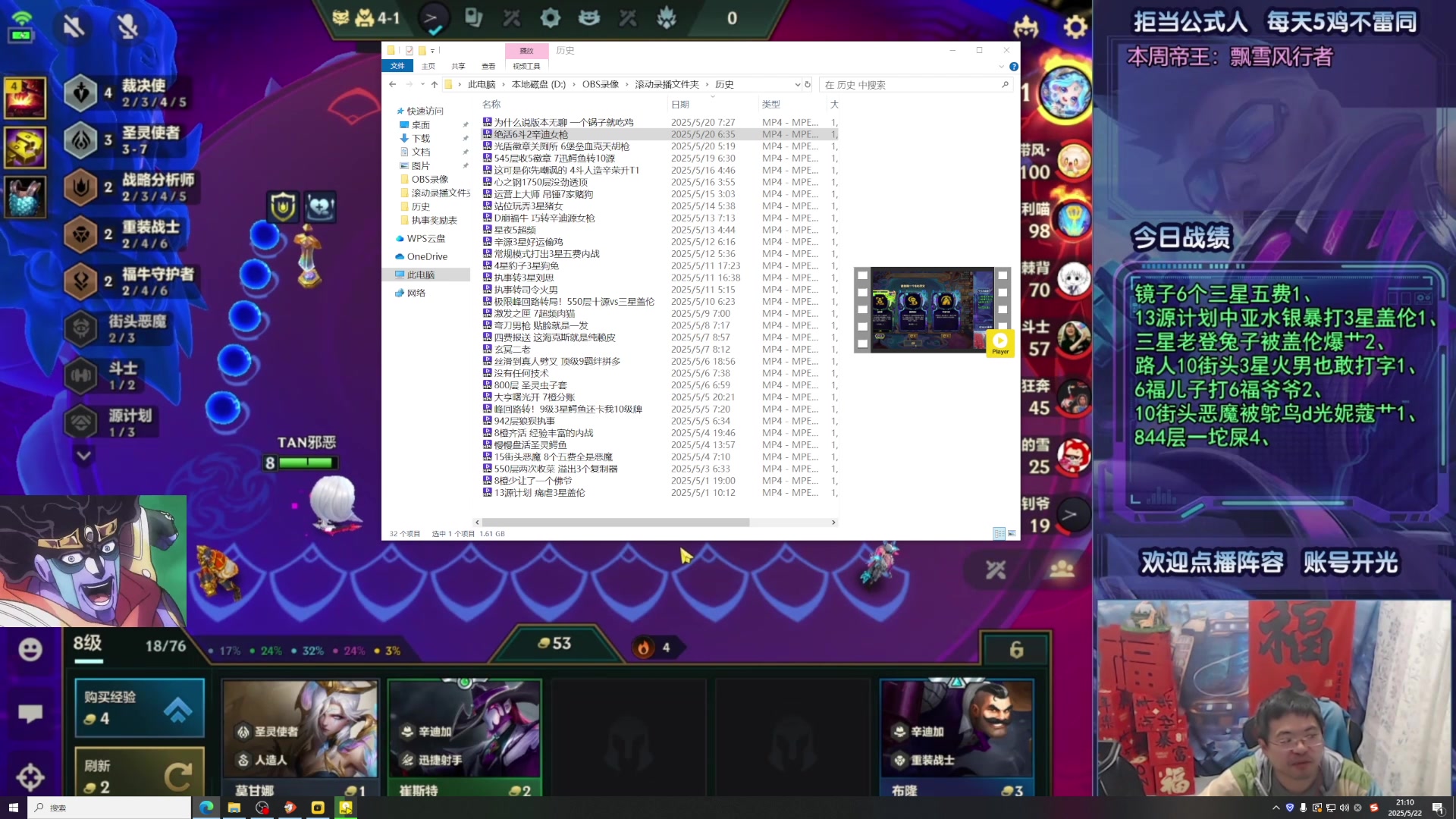This screenshot has height=819, width=1456.
Task: Expand the trait list down chevron
Action: (x=83, y=456)
